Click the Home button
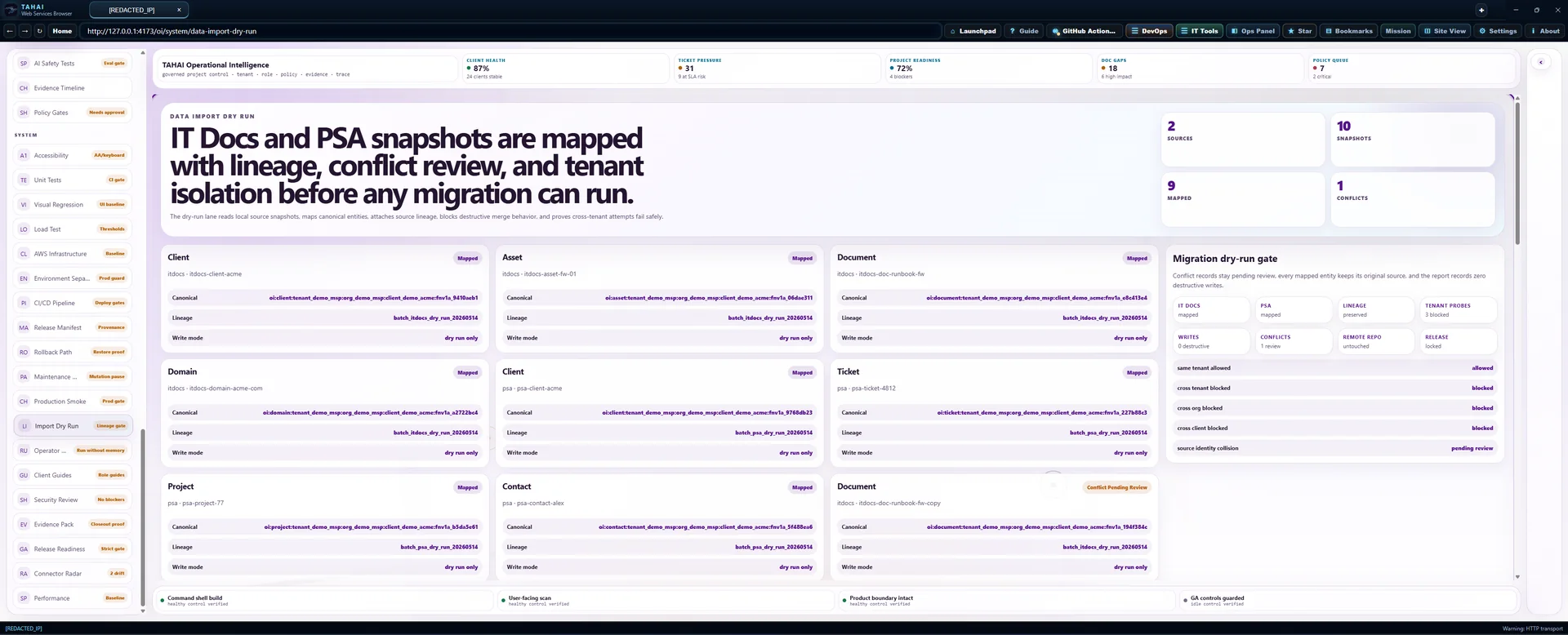The image size is (1568, 635). point(62,31)
